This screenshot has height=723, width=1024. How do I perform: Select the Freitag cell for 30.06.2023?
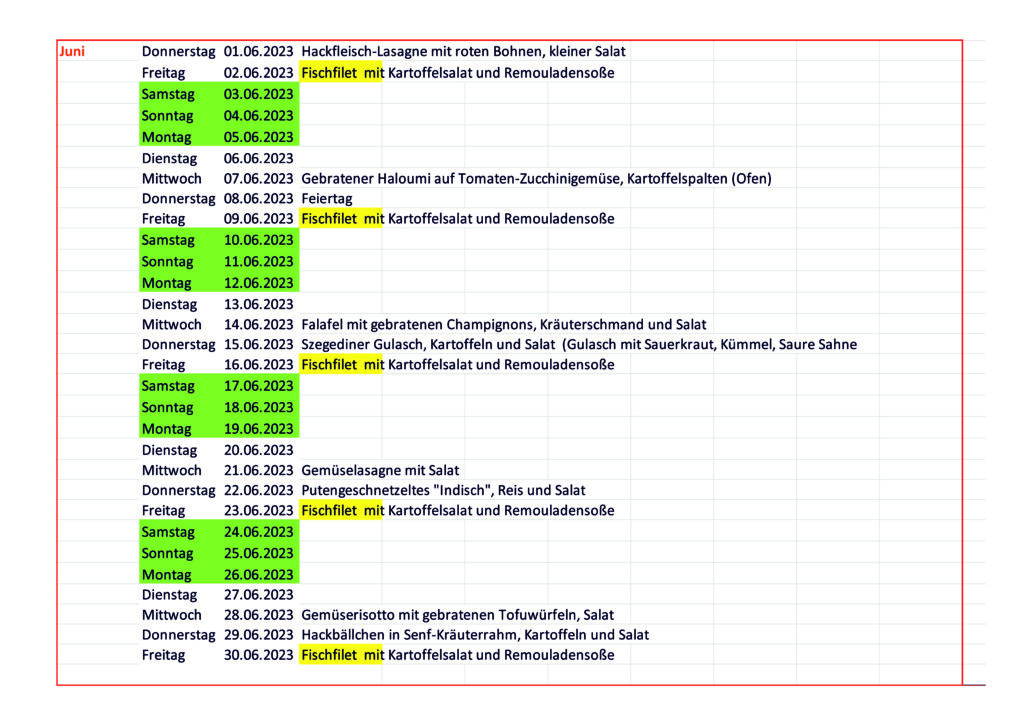(x=163, y=655)
